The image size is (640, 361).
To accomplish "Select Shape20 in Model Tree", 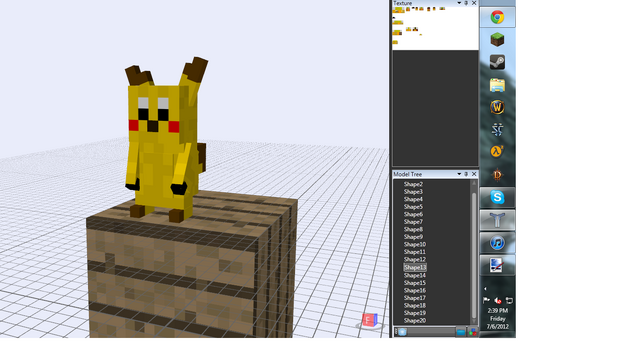I will click(x=415, y=321).
